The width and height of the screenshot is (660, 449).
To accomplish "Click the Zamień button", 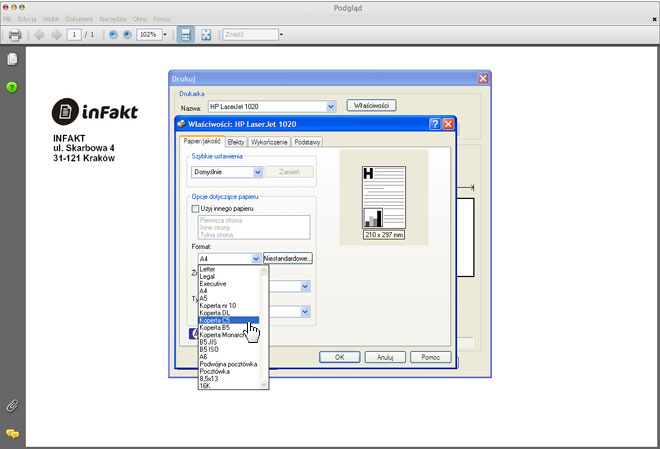I will (x=289, y=172).
